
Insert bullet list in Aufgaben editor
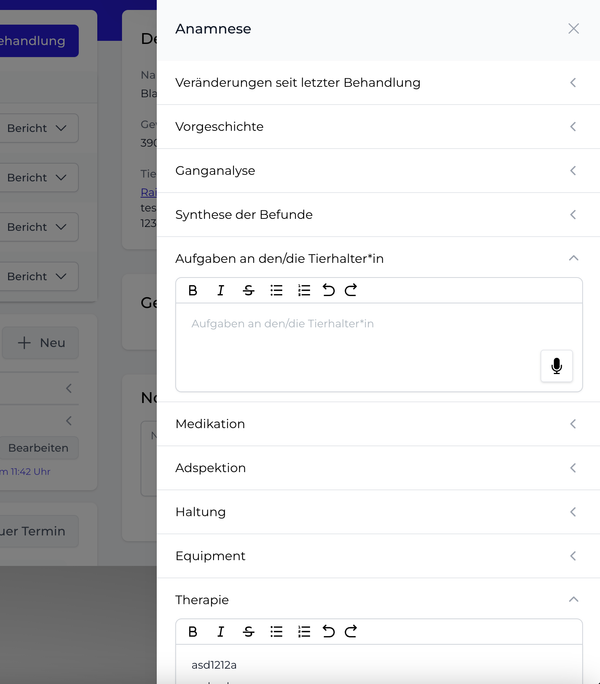tap(276, 290)
